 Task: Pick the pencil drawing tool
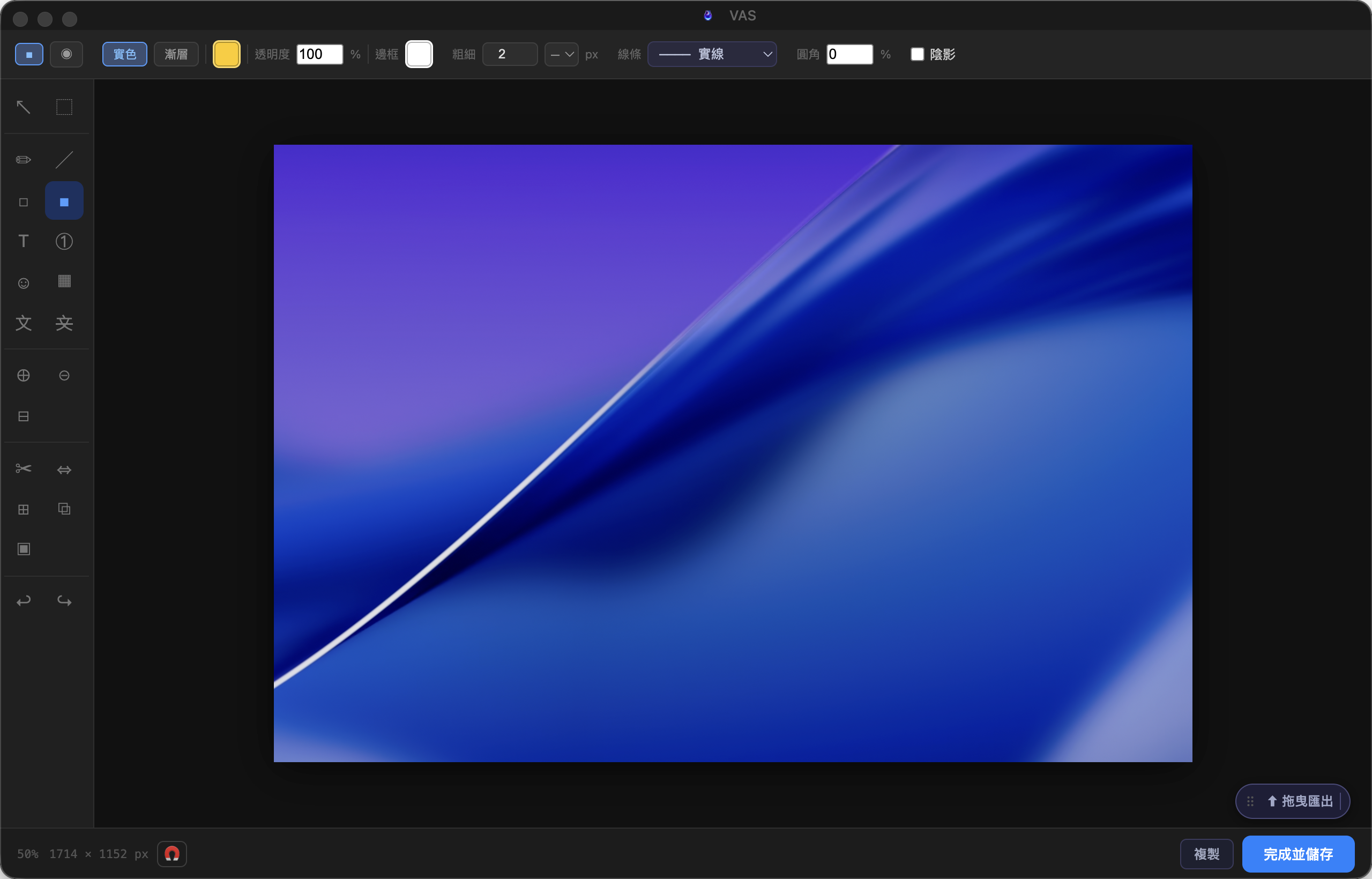(x=24, y=160)
